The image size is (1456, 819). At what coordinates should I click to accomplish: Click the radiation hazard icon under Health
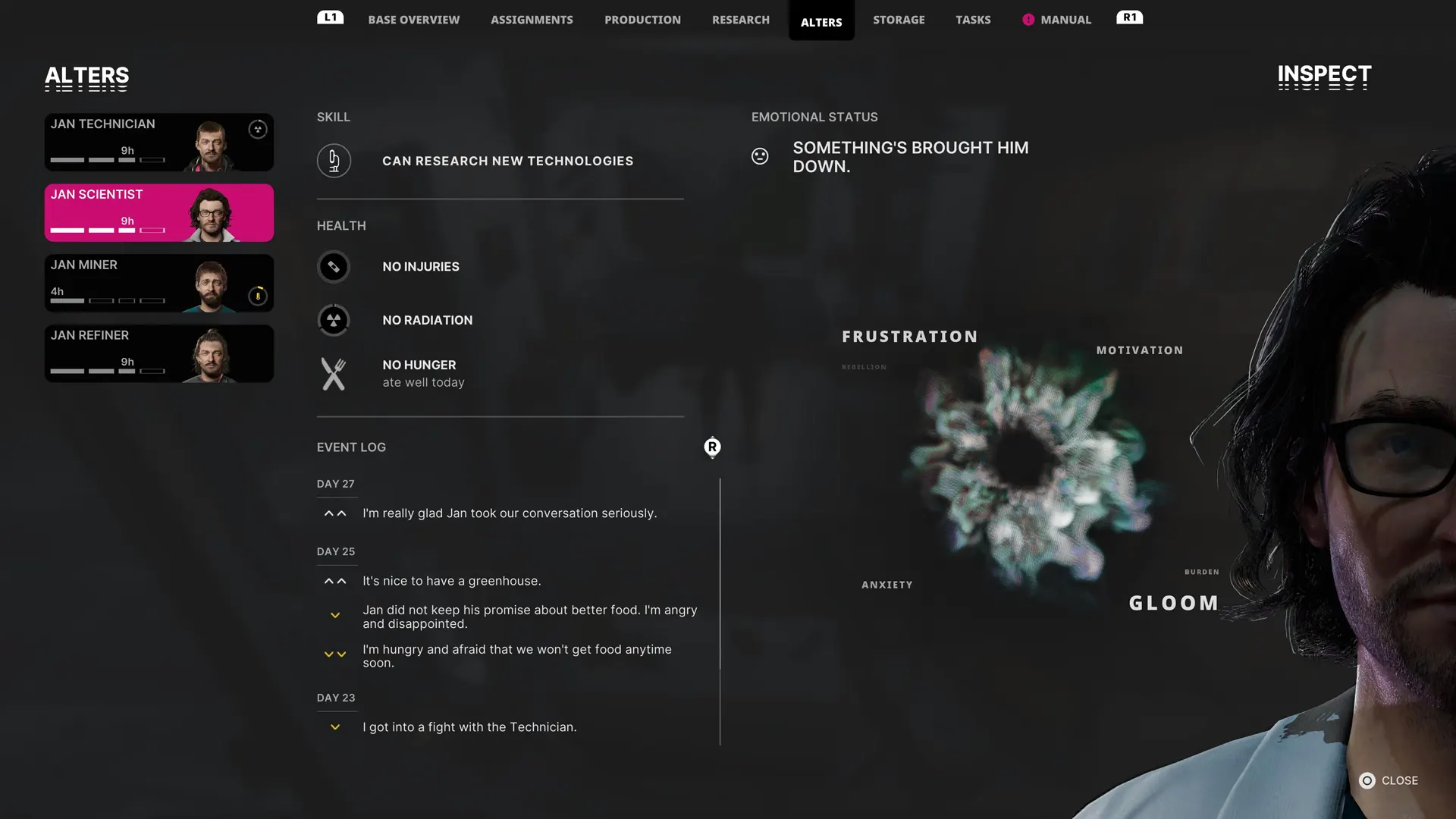tap(334, 320)
